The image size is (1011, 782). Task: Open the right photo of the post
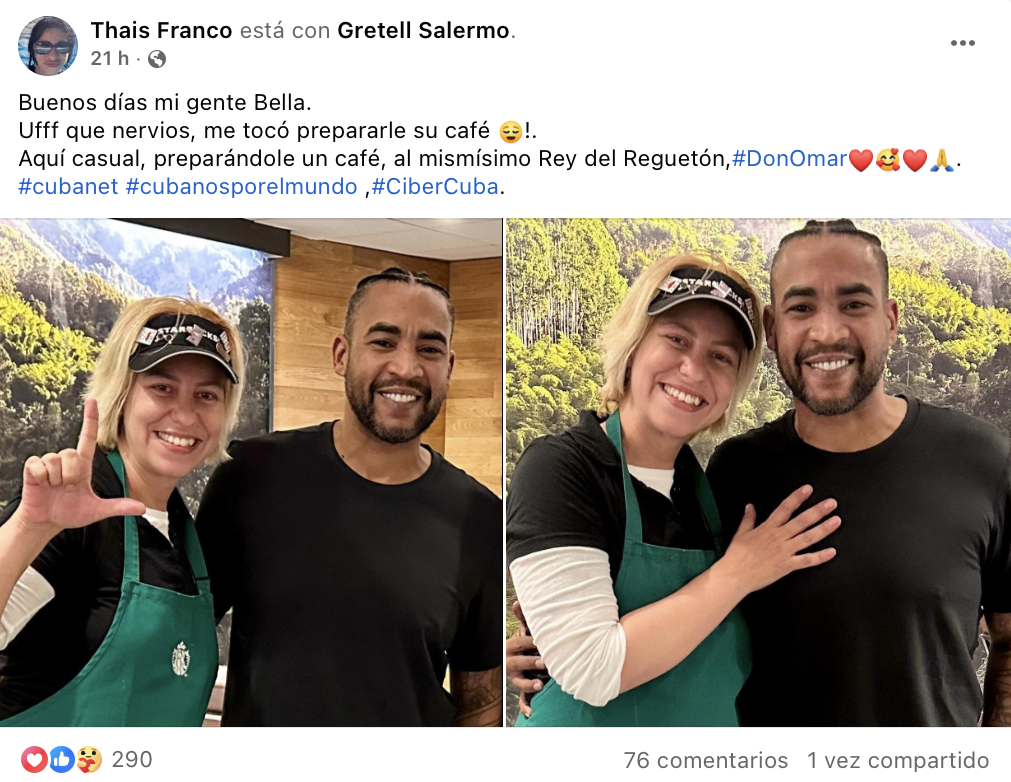click(x=758, y=472)
